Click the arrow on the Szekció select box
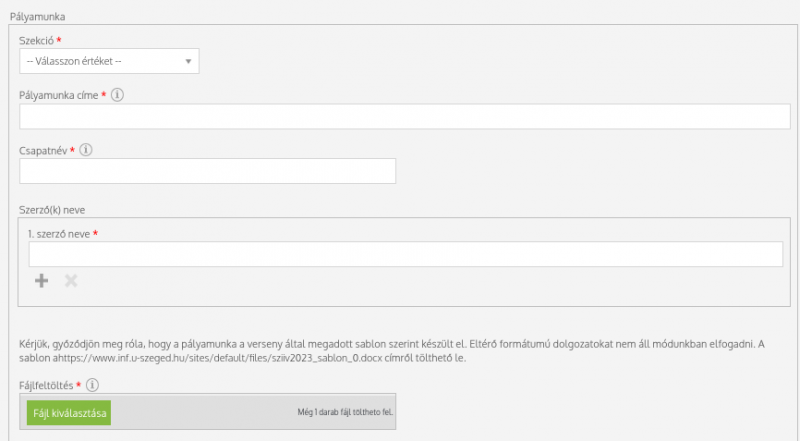This screenshot has width=800, height=441. [188, 62]
